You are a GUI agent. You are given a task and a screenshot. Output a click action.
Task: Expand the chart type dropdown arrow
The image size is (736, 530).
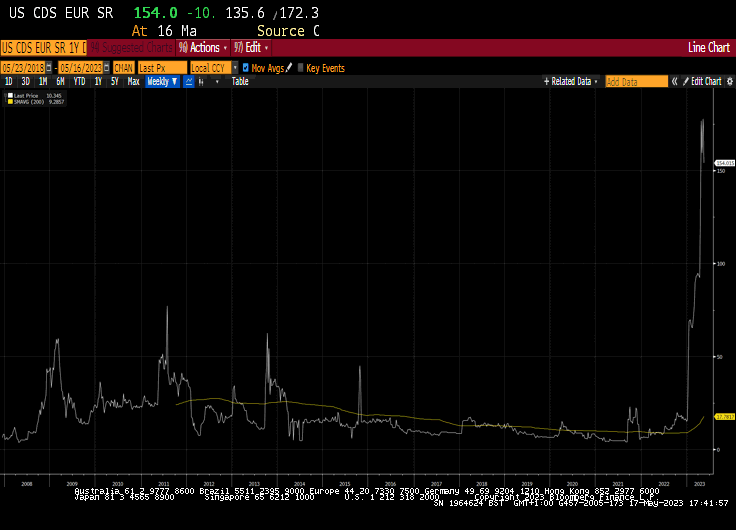pyautogui.click(x=217, y=82)
